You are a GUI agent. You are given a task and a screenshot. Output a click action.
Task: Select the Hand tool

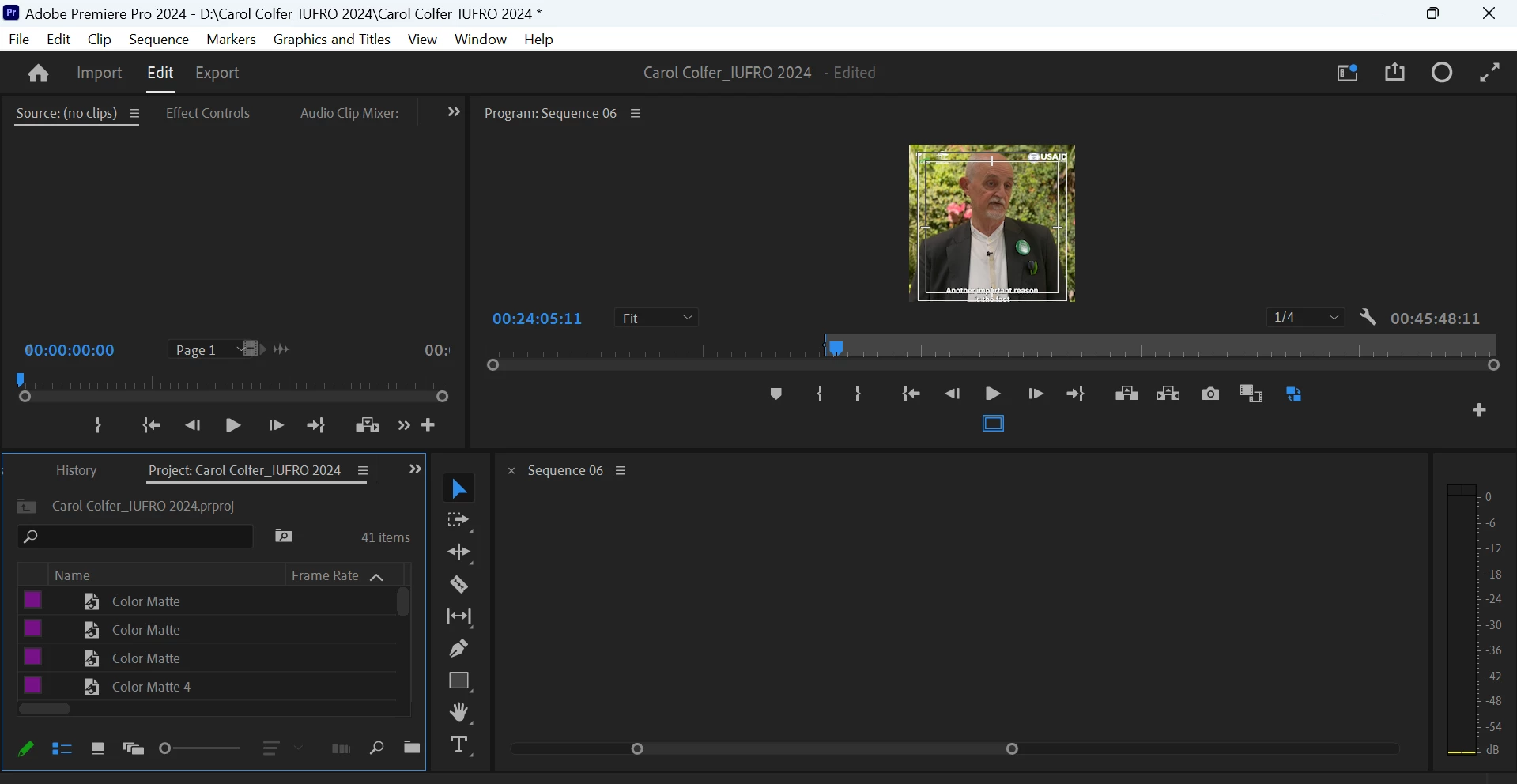click(459, 713)
